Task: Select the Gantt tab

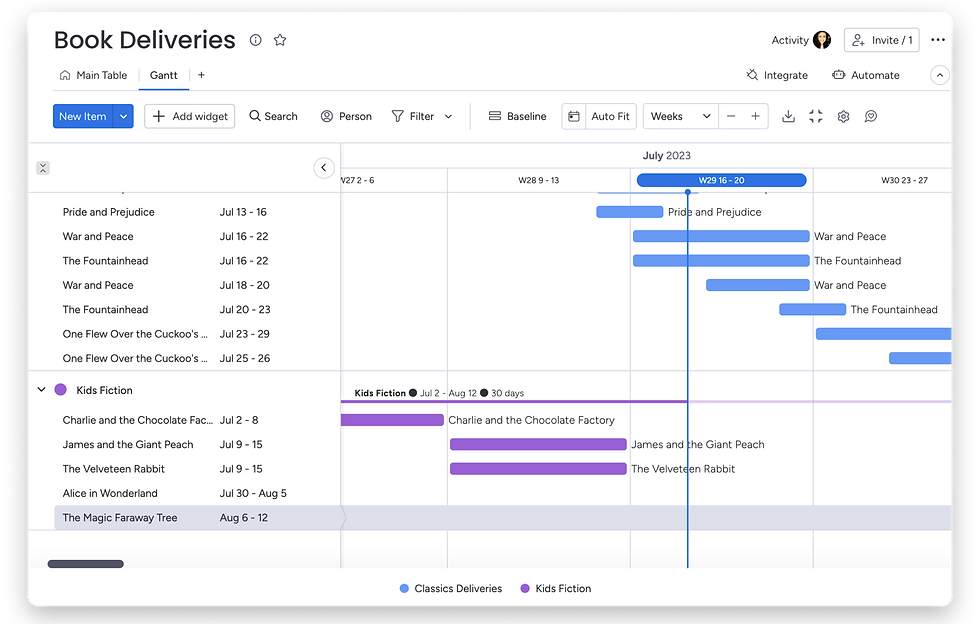Action: click(163, 75)
